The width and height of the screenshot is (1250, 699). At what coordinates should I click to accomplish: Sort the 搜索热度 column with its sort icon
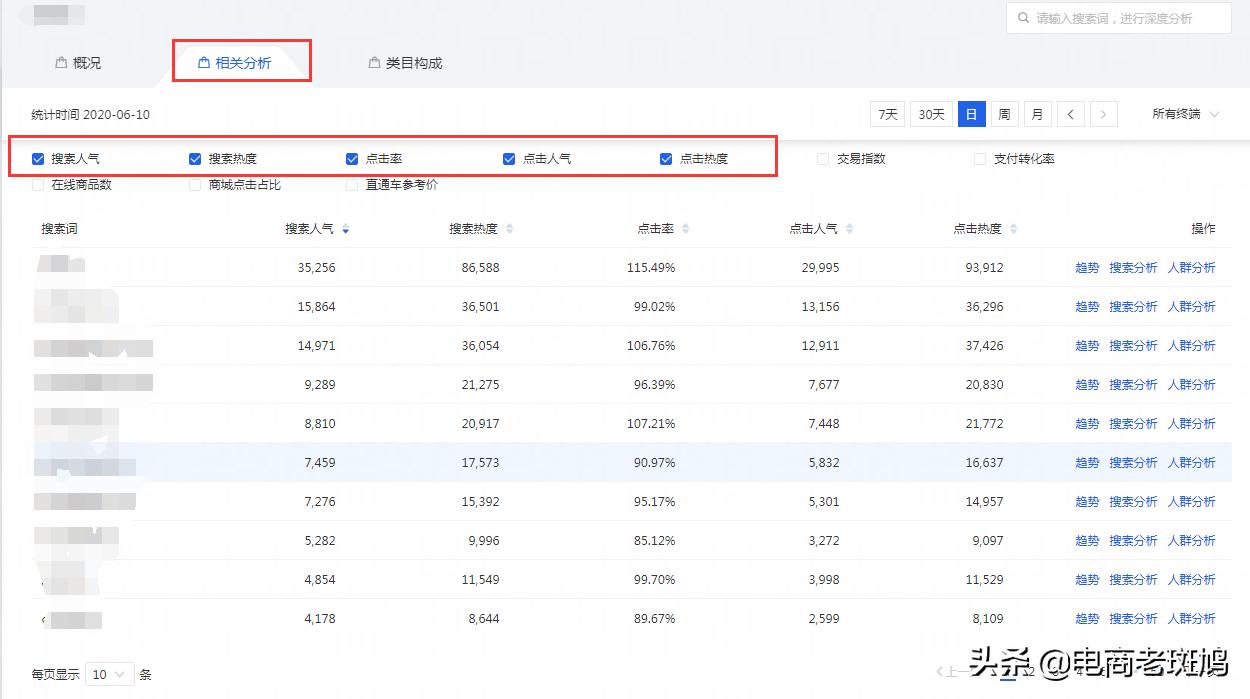[509, 228]
